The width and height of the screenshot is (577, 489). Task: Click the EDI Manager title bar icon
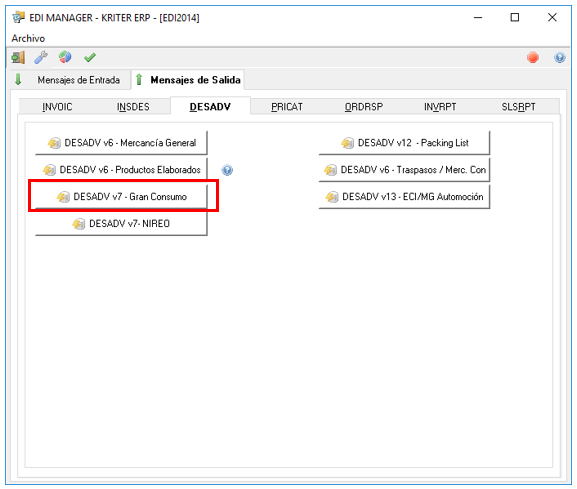tap(18, 17)
